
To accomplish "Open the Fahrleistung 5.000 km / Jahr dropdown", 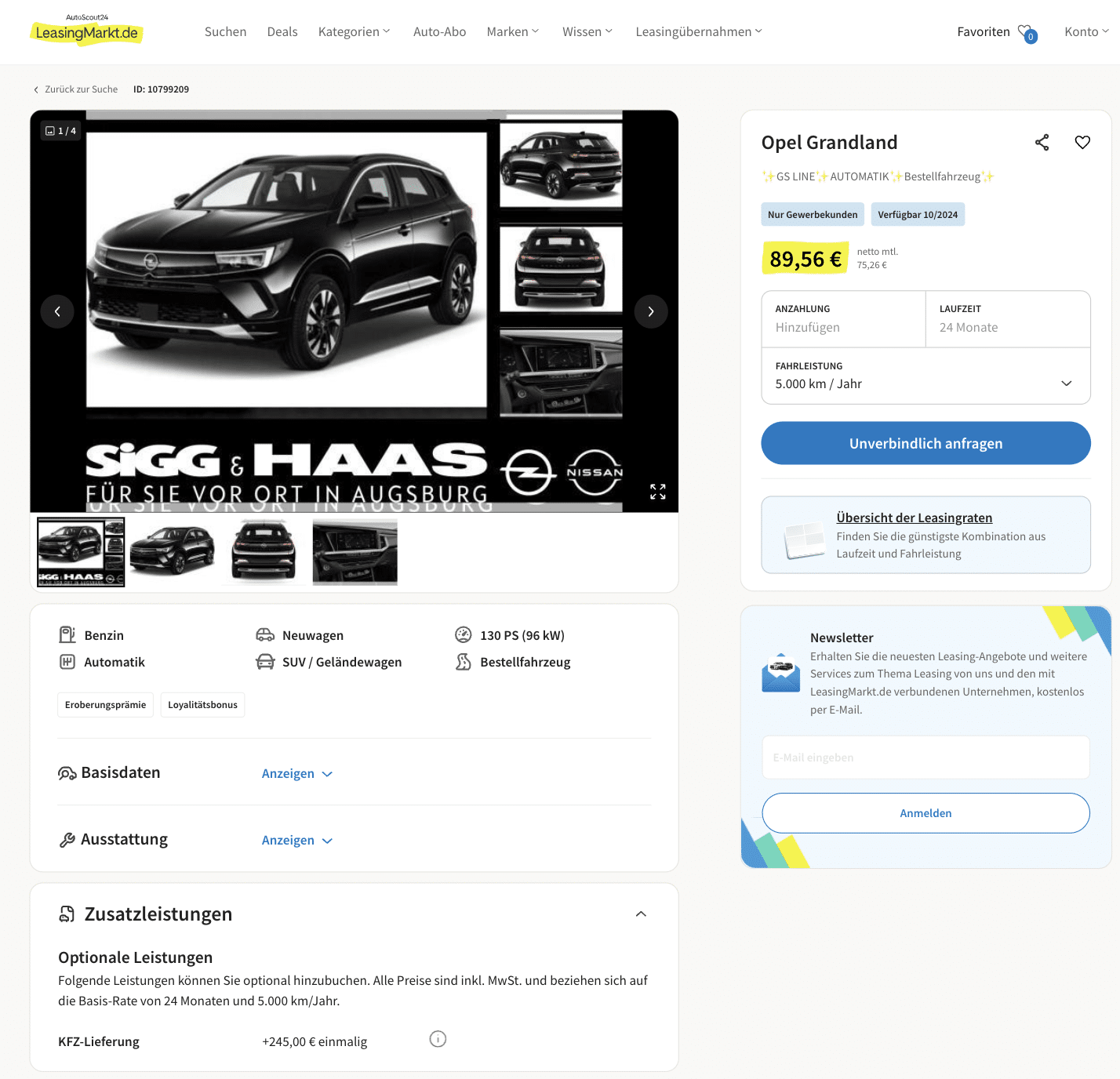I will (925, 376).
